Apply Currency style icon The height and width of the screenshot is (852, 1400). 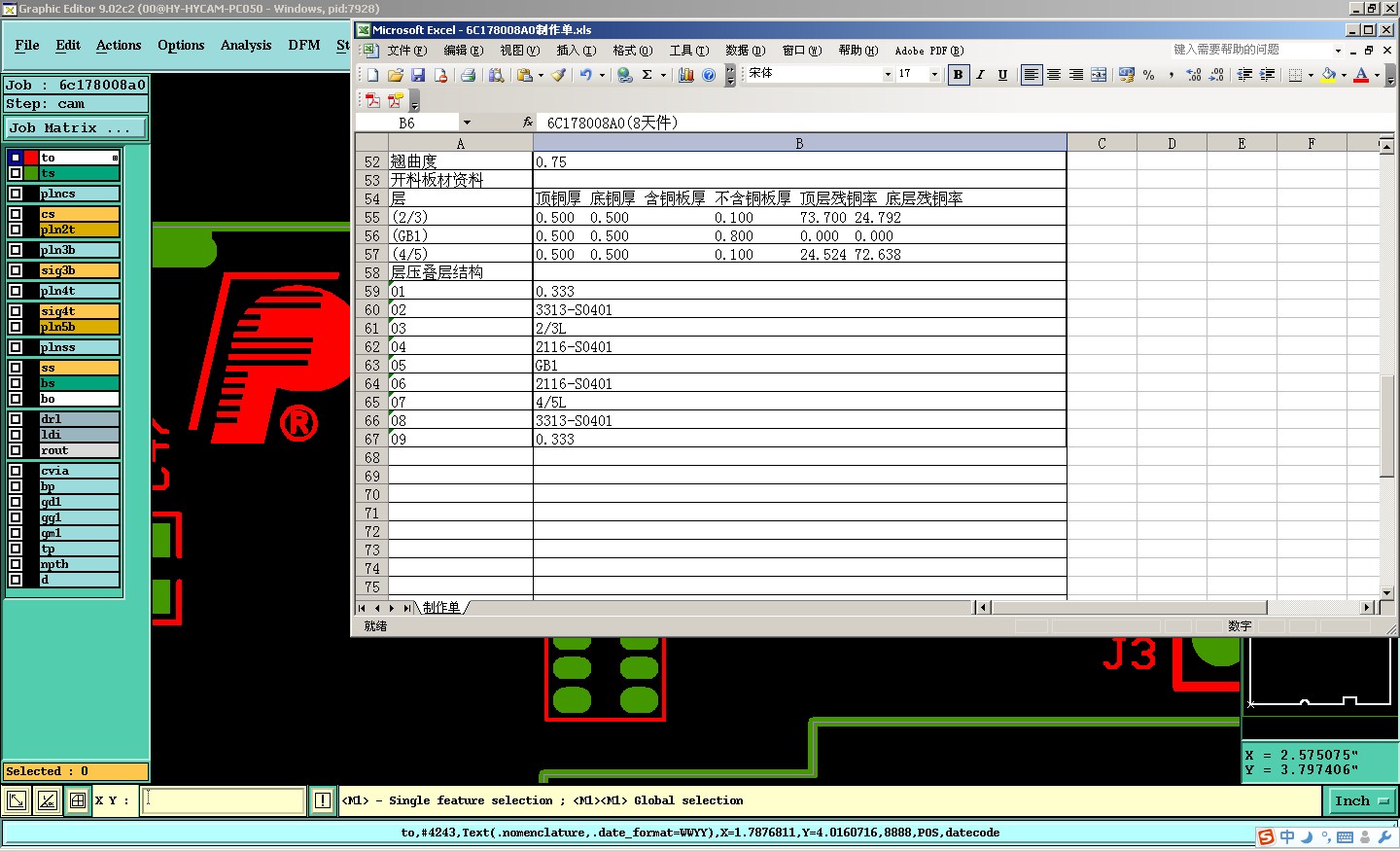[x=1126, y=75]
